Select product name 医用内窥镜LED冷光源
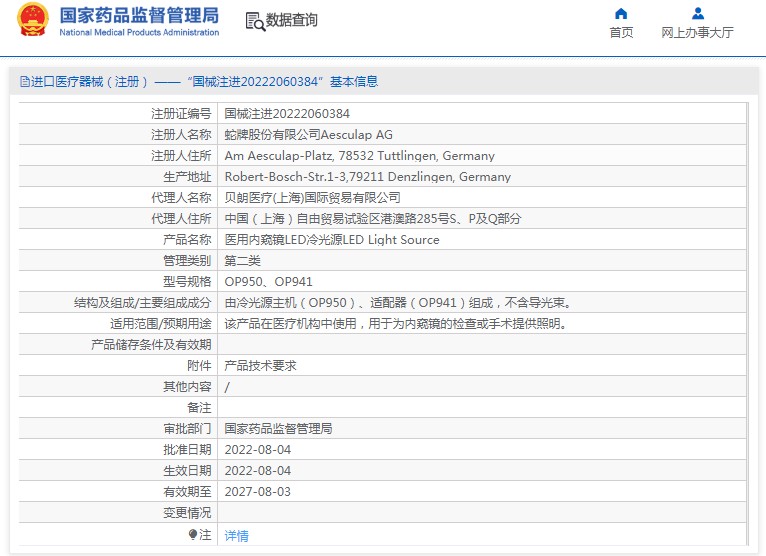Image resolution: width=766 pixels, height=556 pixels. click(x=332, y=239)
